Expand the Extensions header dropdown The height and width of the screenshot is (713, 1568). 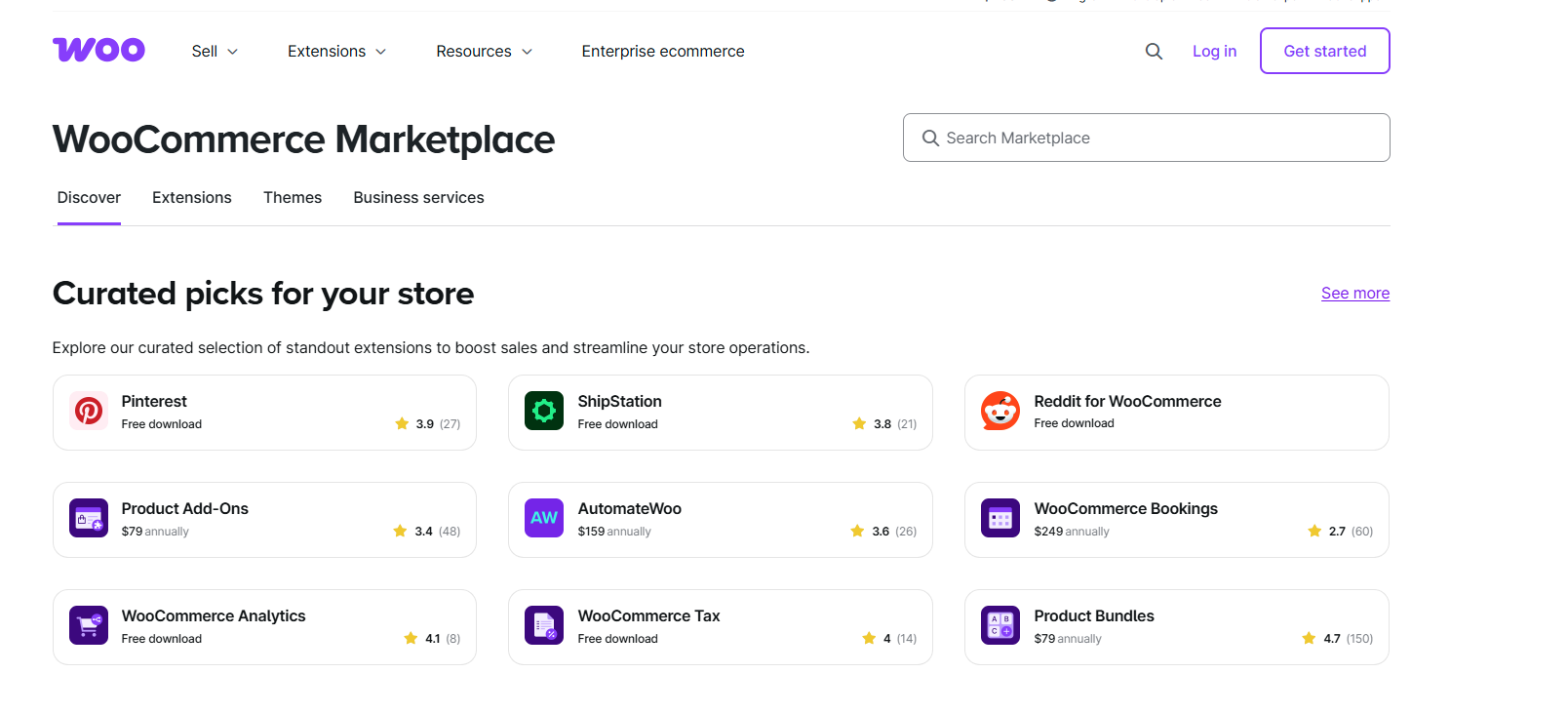(336, 51)
